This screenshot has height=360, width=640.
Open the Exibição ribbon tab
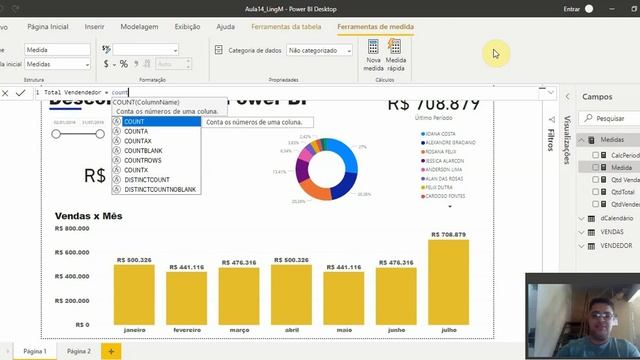click(x=187, y=27)
